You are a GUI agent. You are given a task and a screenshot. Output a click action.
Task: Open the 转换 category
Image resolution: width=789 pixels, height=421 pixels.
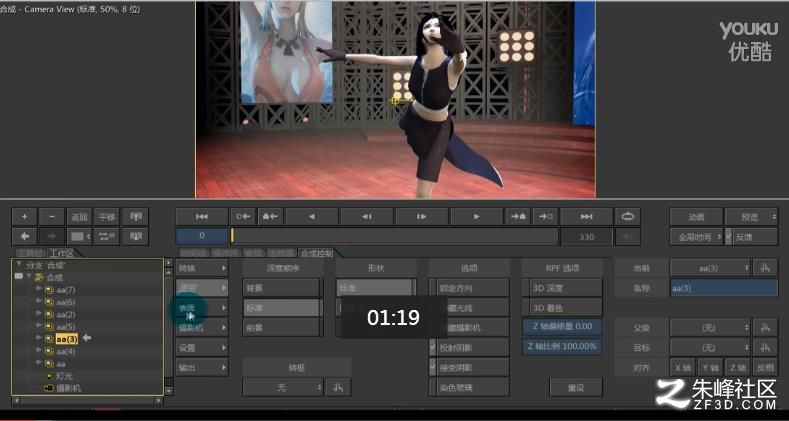pyautogui.click(x=202, y=268)
